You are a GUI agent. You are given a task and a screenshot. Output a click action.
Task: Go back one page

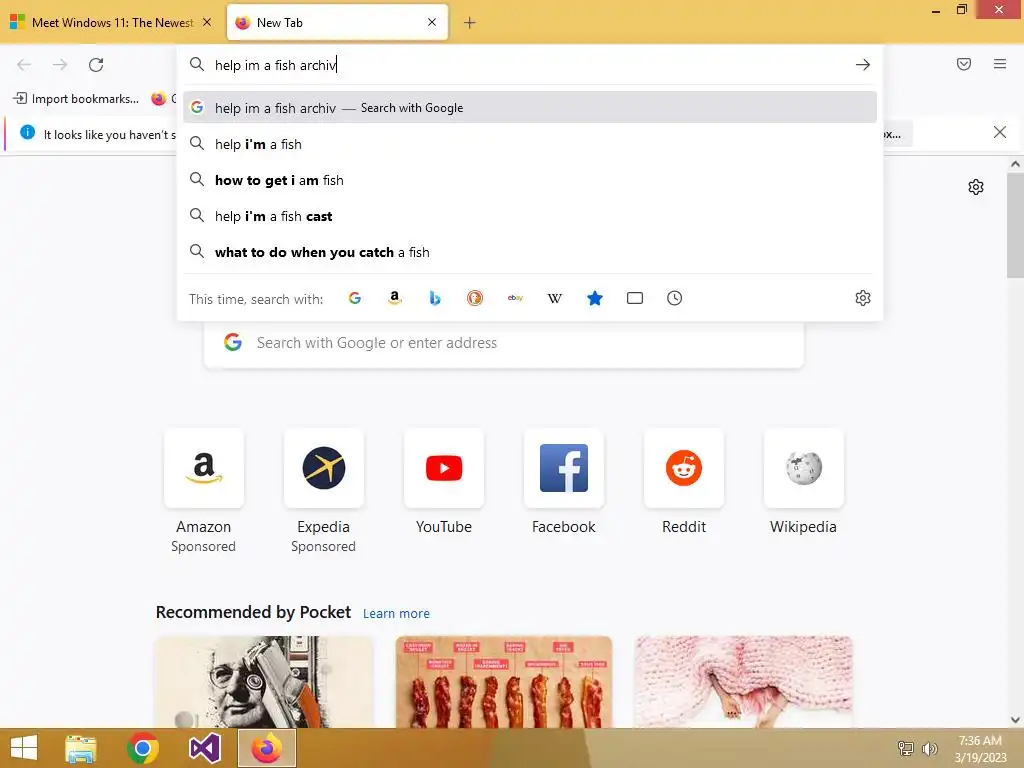24,65
